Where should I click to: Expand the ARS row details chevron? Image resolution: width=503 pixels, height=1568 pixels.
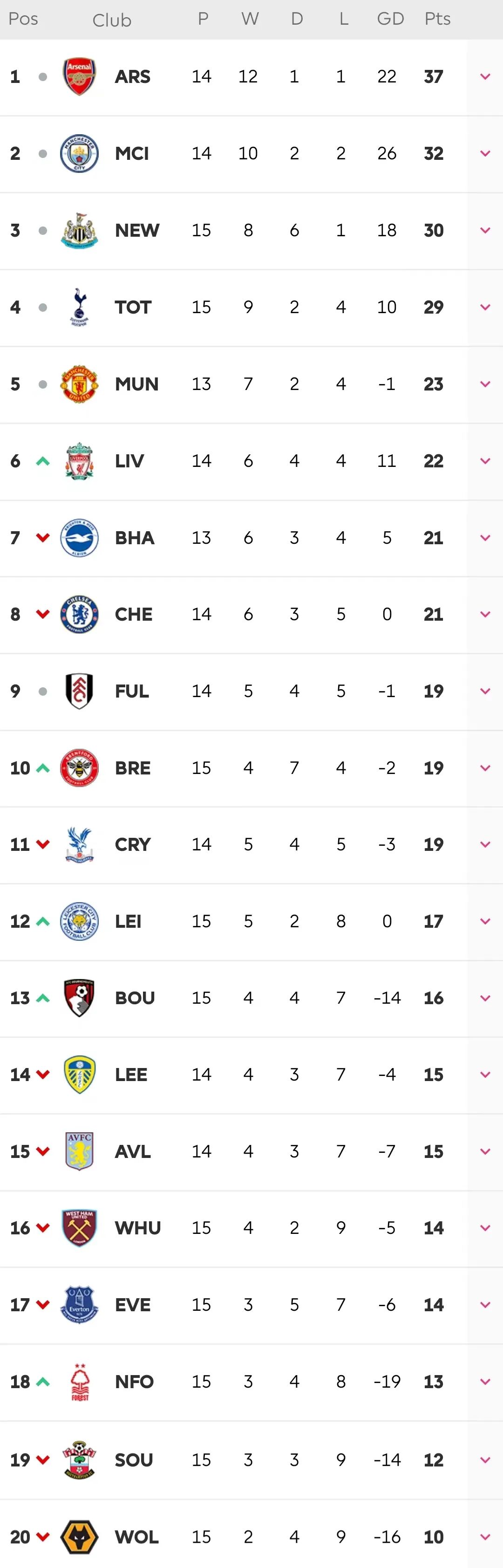click(485, 77)
